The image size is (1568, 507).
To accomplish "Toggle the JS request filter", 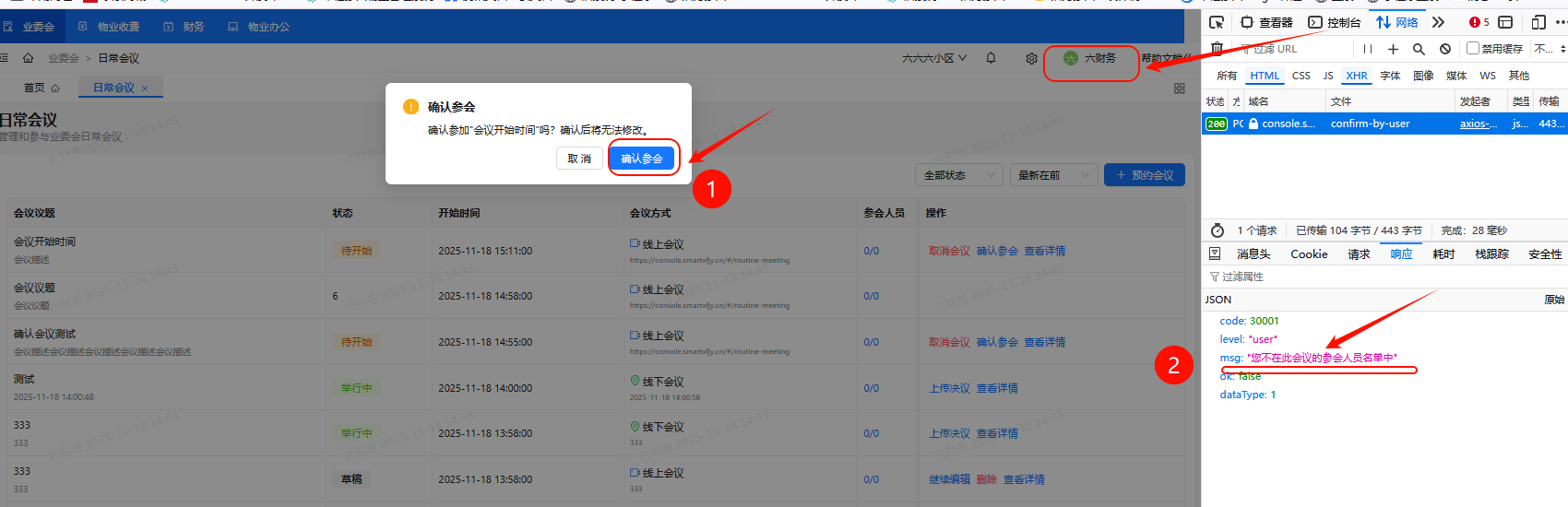I will (1328, 76).
